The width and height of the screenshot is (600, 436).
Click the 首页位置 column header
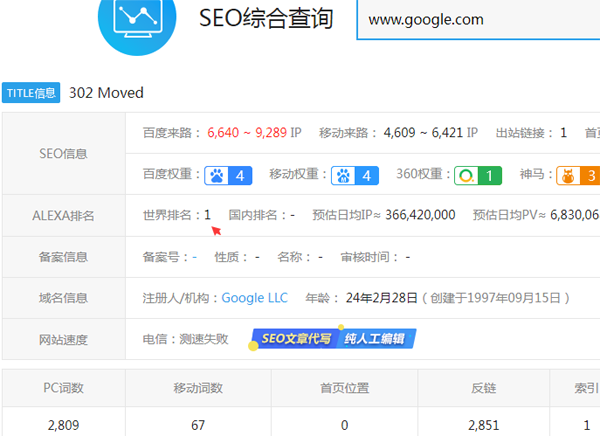[344, 388]
